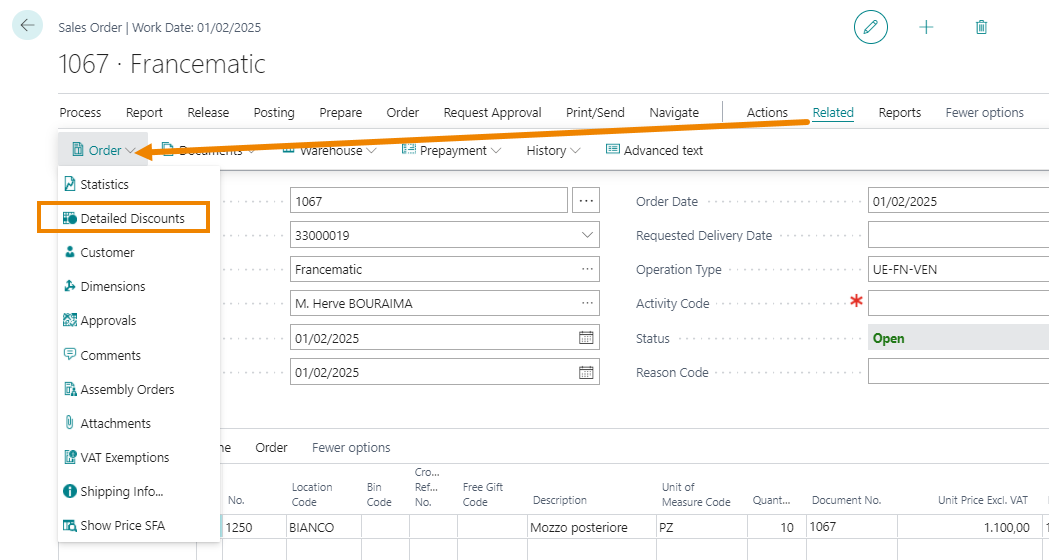Click the pencil edit icon
The width and height of the screenshot is (1049, 560).
[x=870, y=27]
